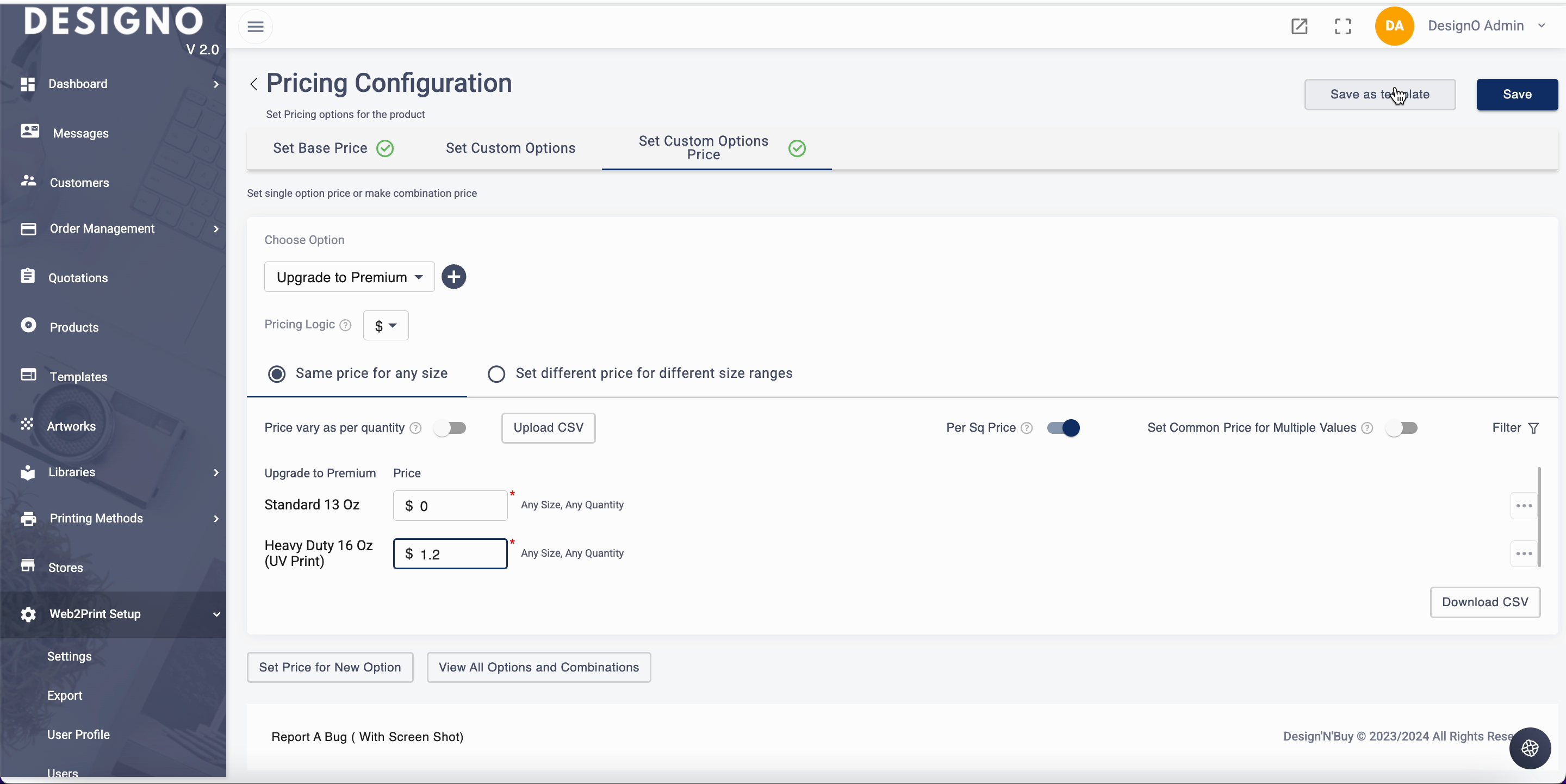The width and height of the screenshot is (1566, 784).
Task: Click the back arrow beside Pricing Configuration
Action: tap(254, 84)
